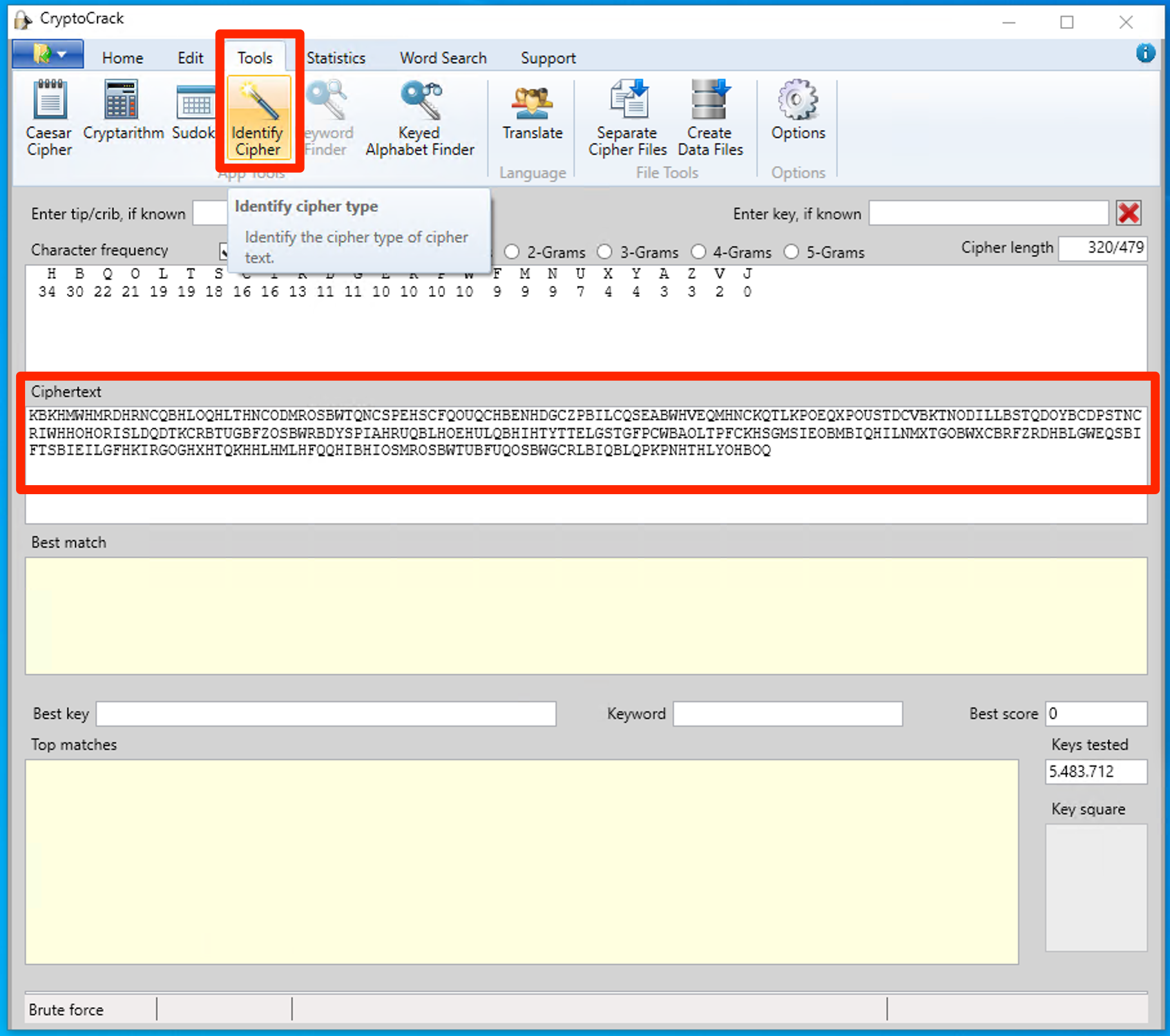1170x1036 pixels.
Task: Open the application file menu button
Action: tap(48, 54)
